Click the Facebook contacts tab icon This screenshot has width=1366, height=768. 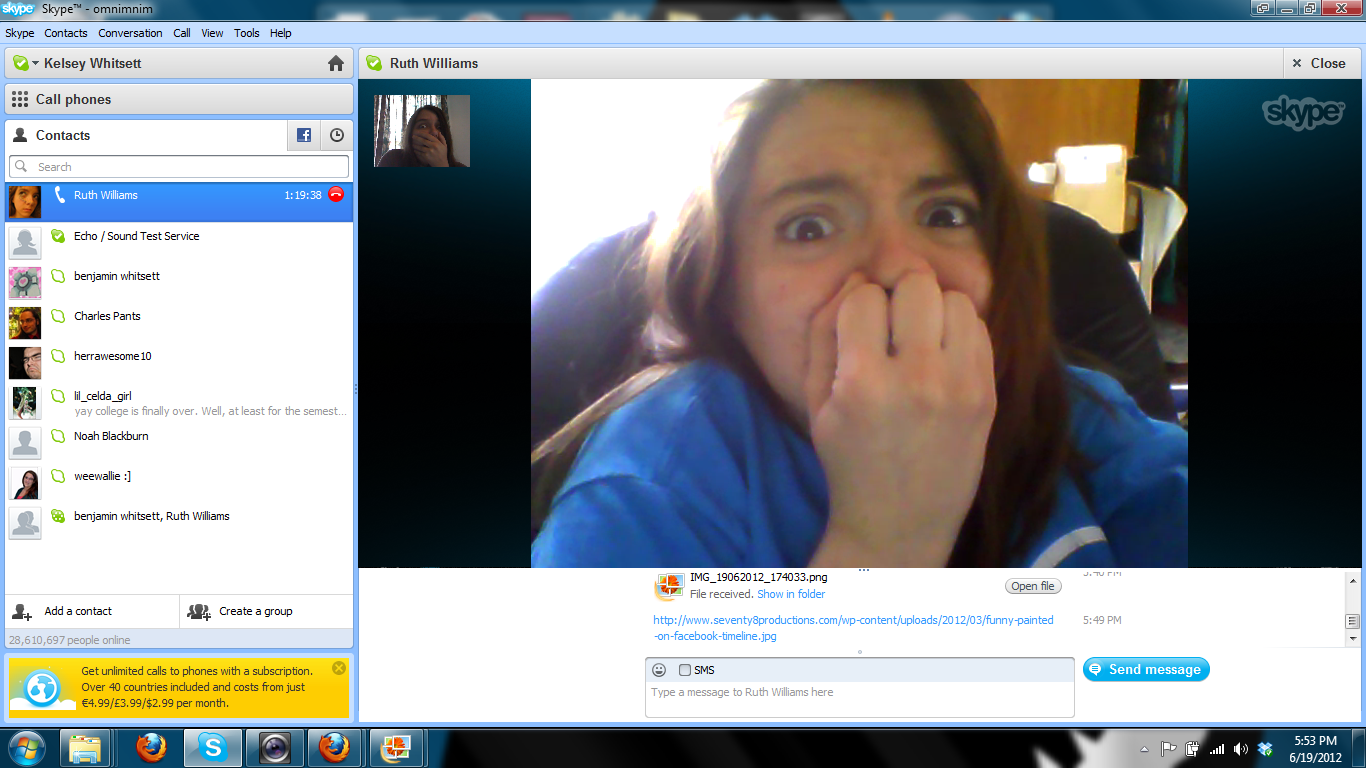(x=304, y=135)
